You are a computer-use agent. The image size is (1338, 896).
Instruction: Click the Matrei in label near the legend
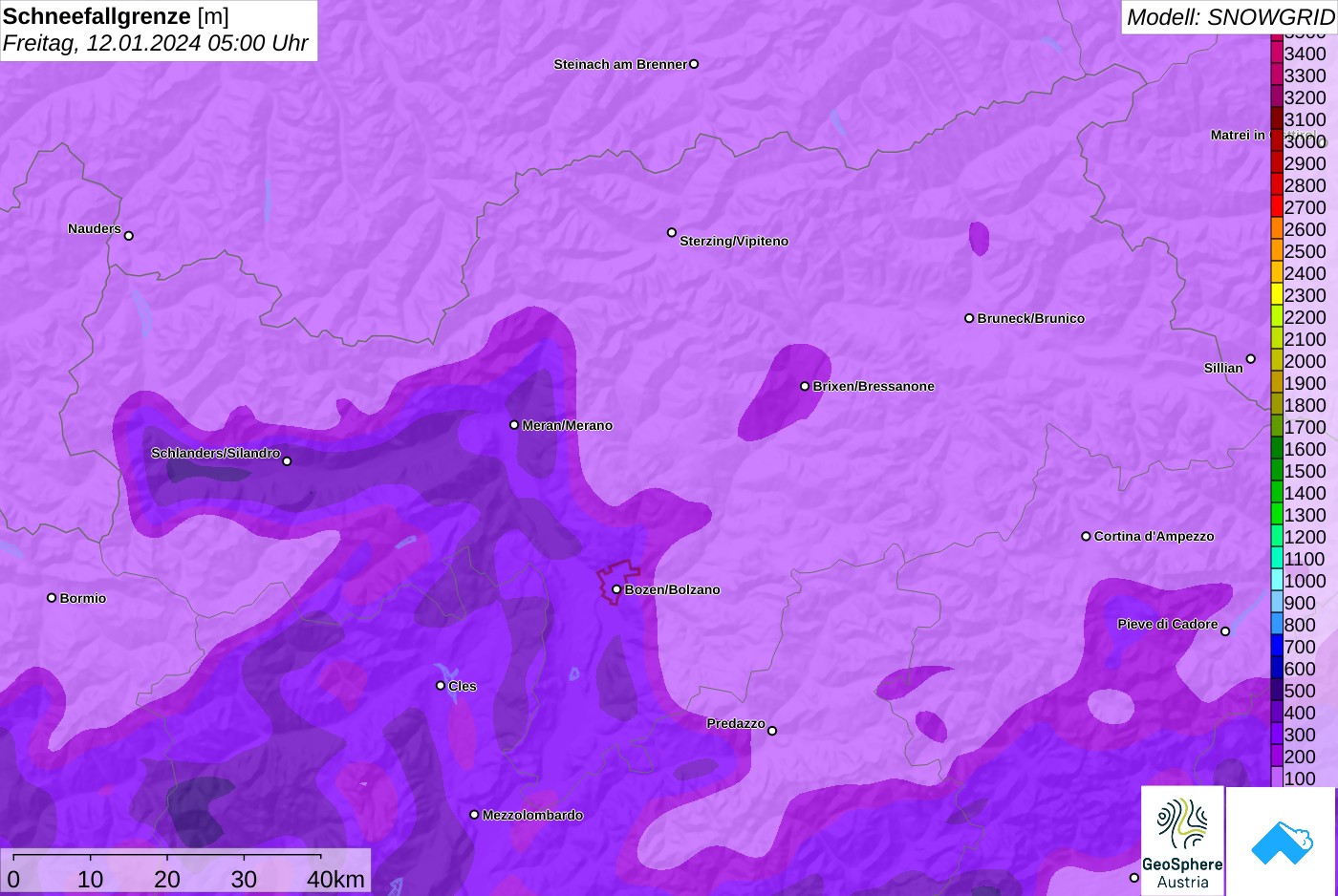click(x=1238, y=135)
